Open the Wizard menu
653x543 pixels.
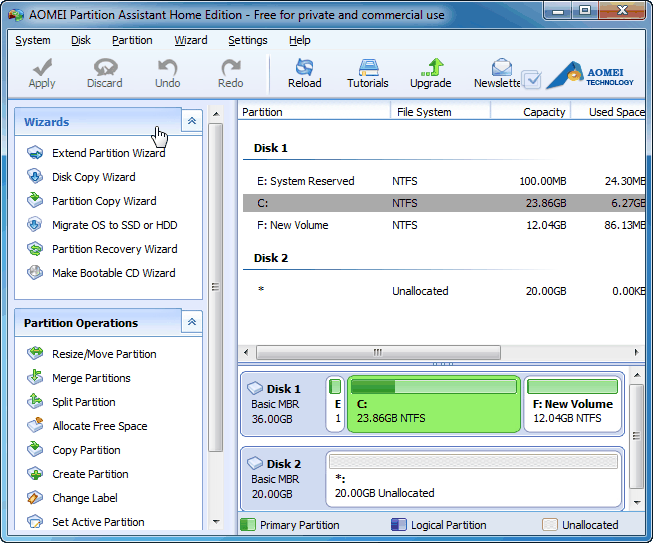pyautogui.click(x=191, y=40)
